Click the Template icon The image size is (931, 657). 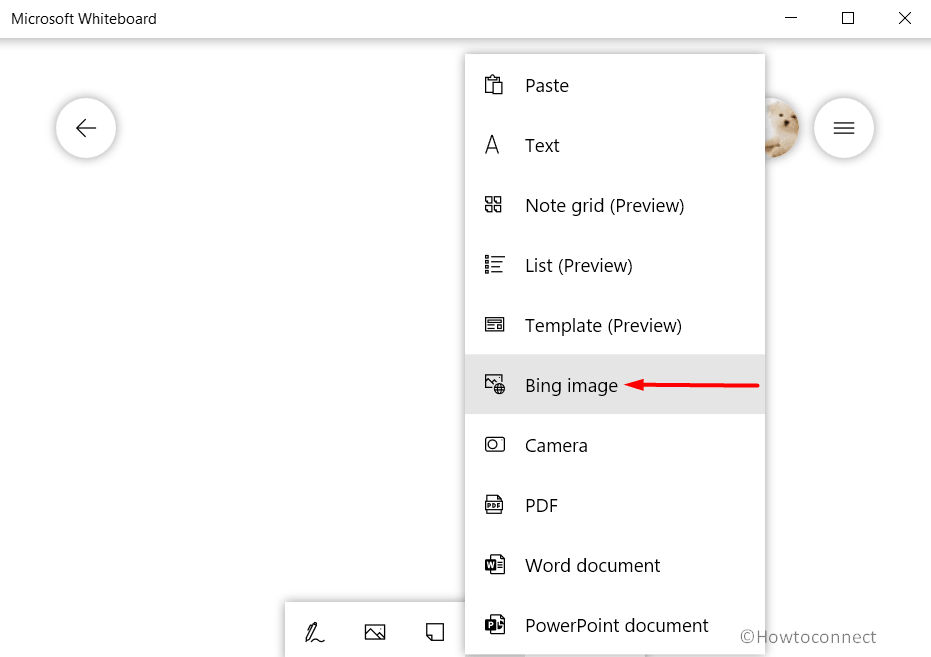tap(494, 325)
